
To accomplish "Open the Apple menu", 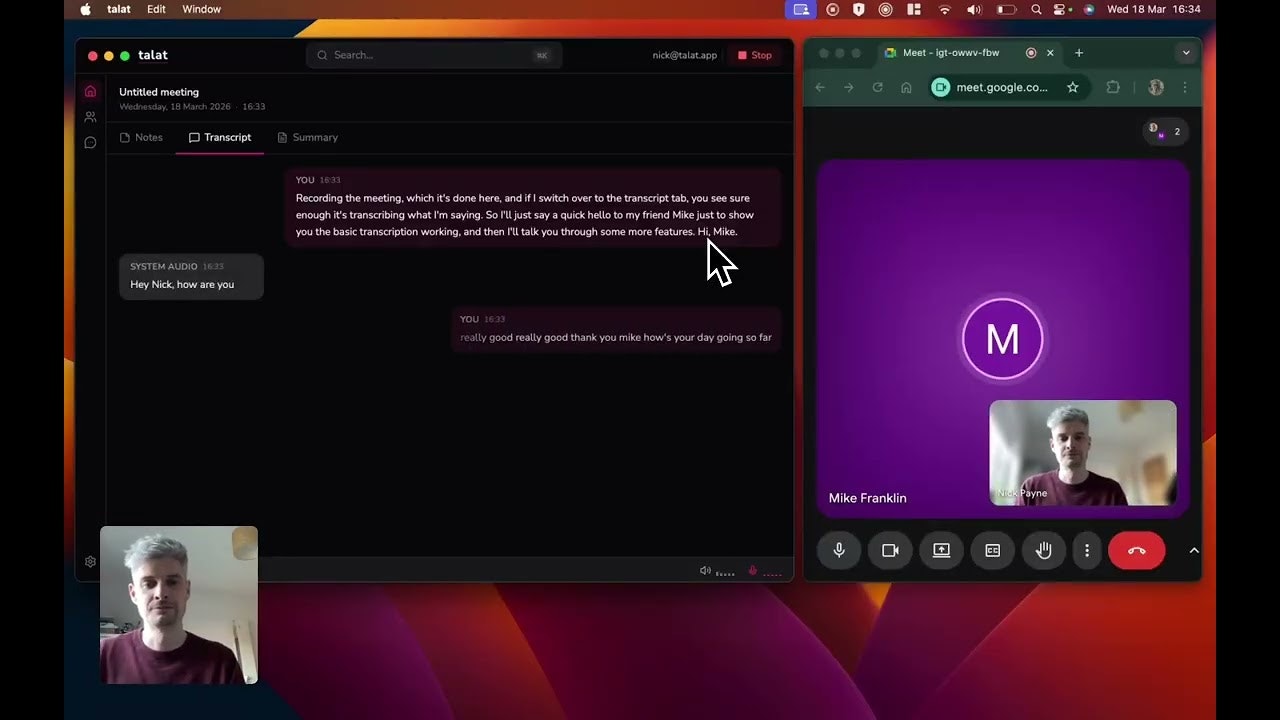I will click(85, 9).
